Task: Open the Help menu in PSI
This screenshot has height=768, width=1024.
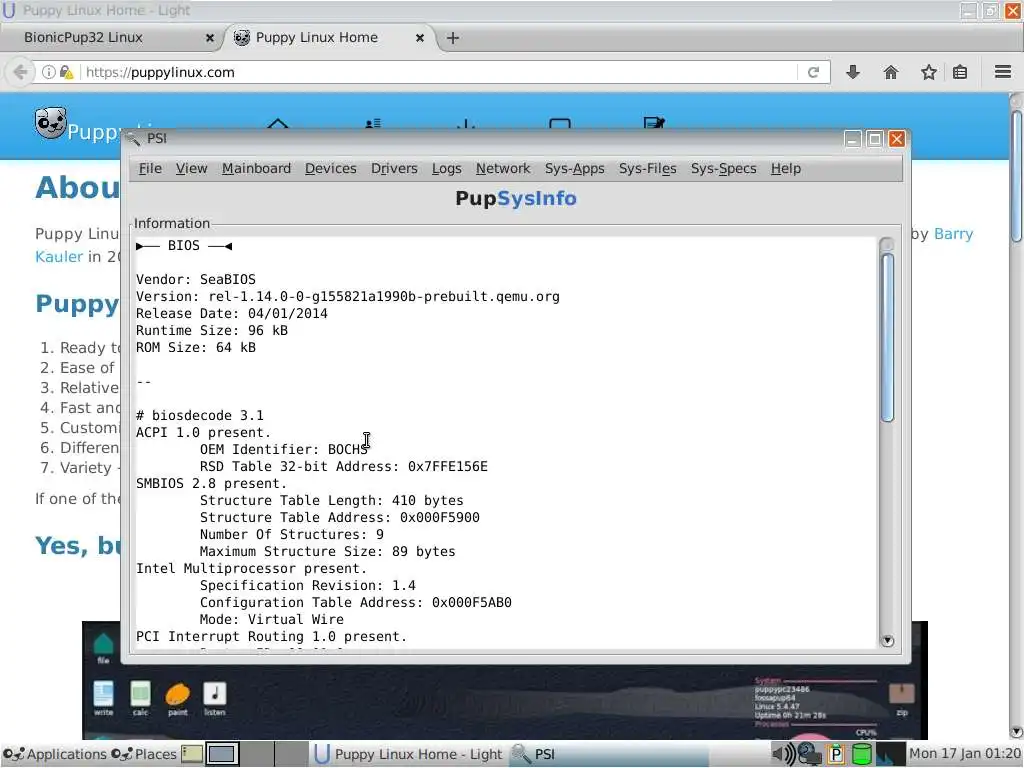Action: 785,168
